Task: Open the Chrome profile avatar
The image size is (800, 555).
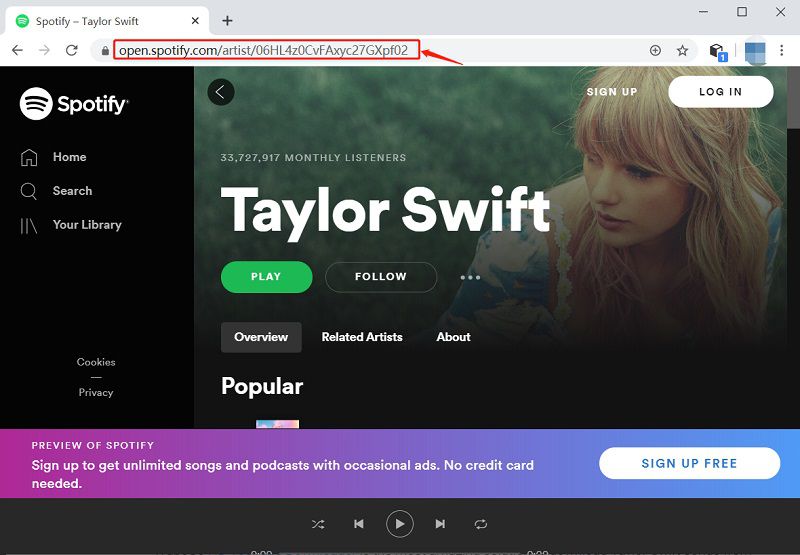Action: pyautogui.click(x=755, y=52)
